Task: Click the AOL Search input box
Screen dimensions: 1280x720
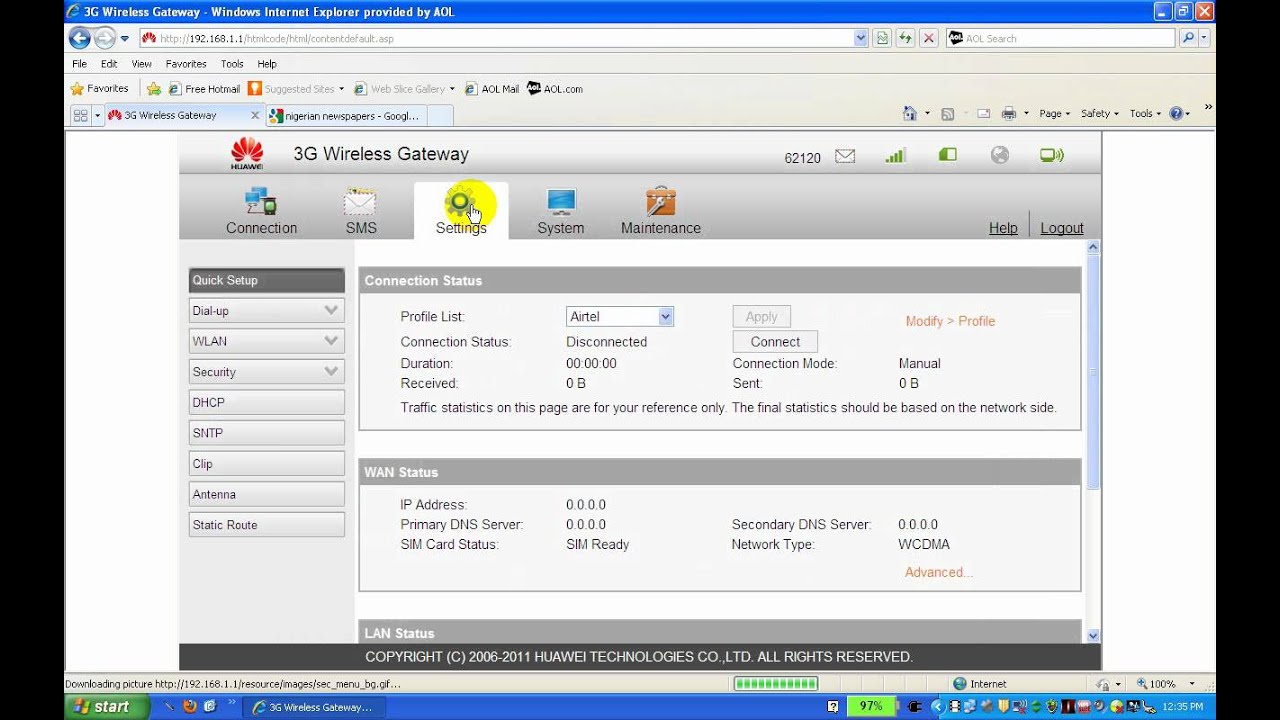Action: [x=1060, y=38]
